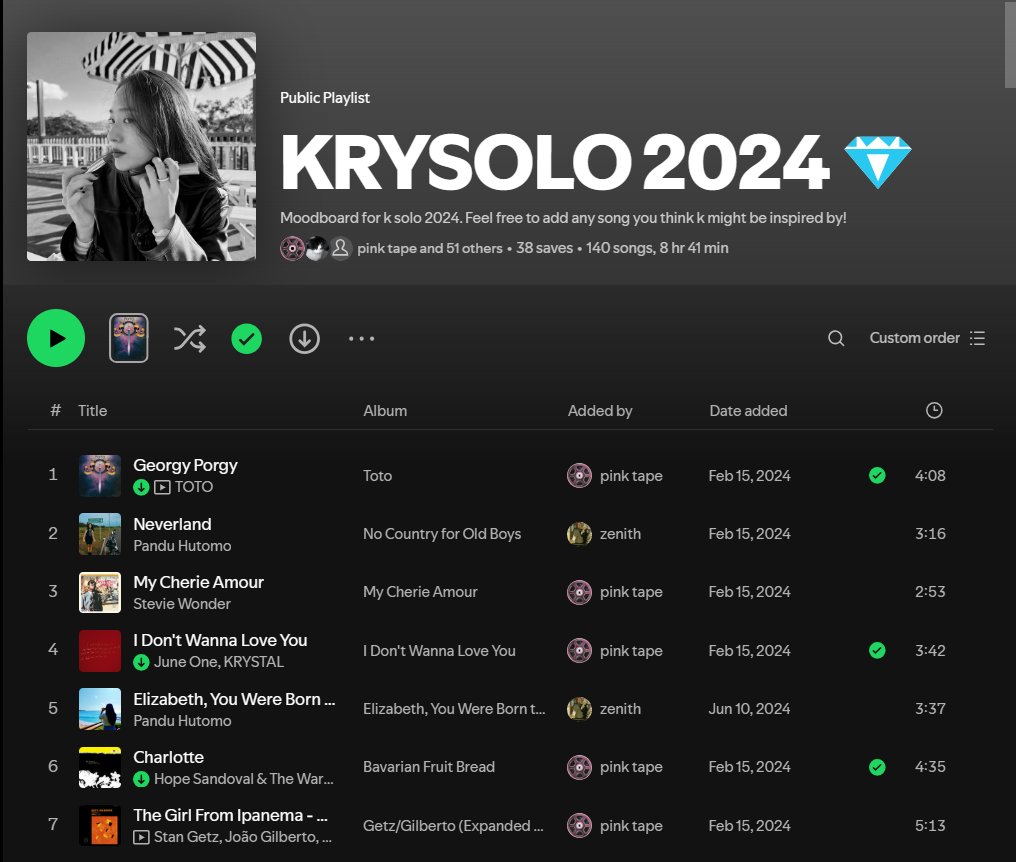
Task: Sort by the Added by column header
Action: [600, 410]
